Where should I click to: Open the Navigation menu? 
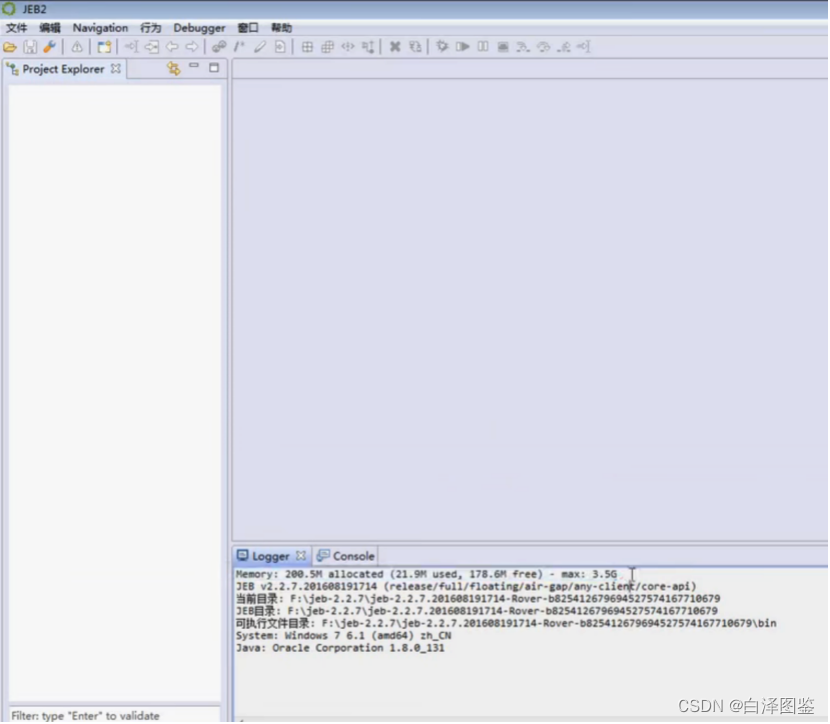tap(100, 28)
